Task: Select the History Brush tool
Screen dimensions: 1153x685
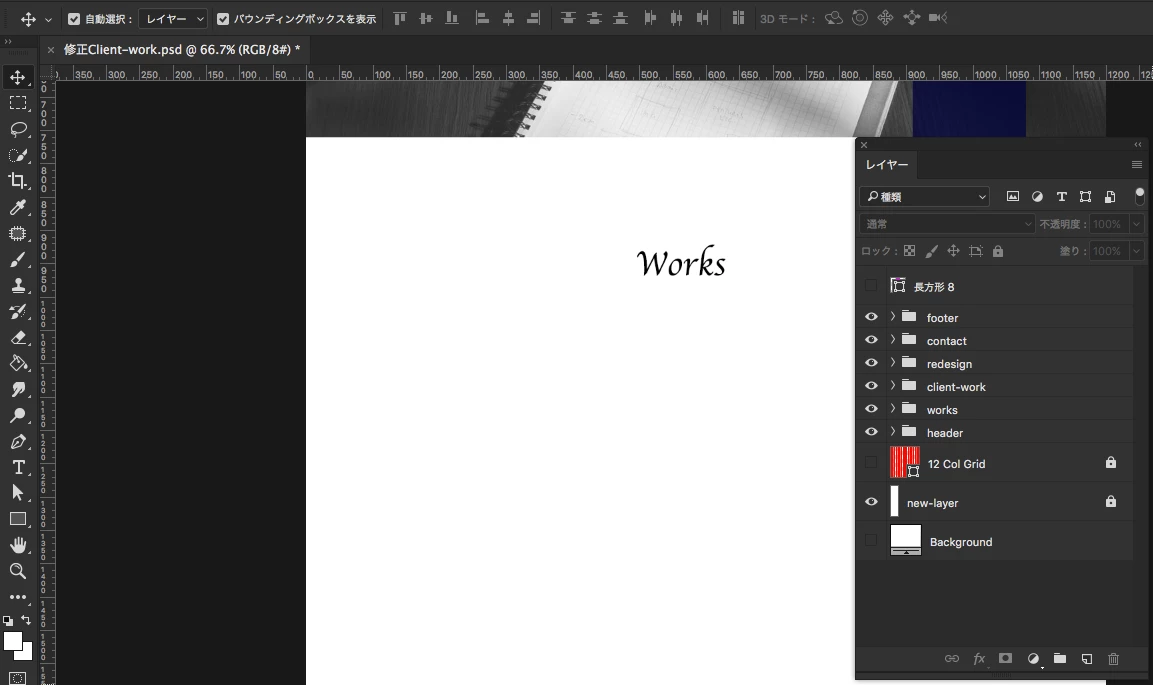Action: (x=18, y=312)
